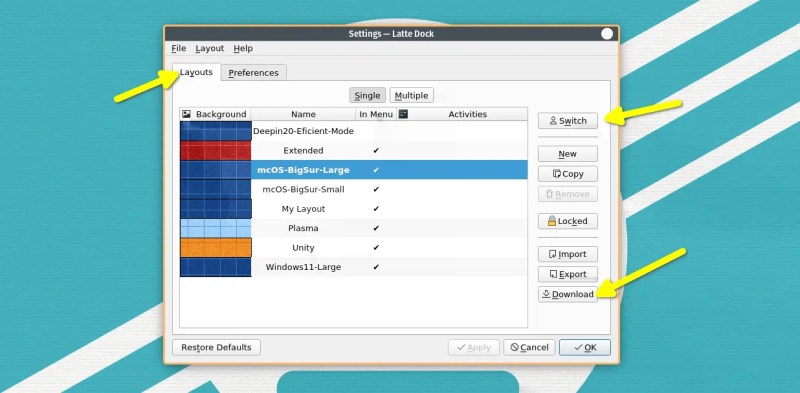
Task: Click the Activities column header icon
Action: coord(403,114)
